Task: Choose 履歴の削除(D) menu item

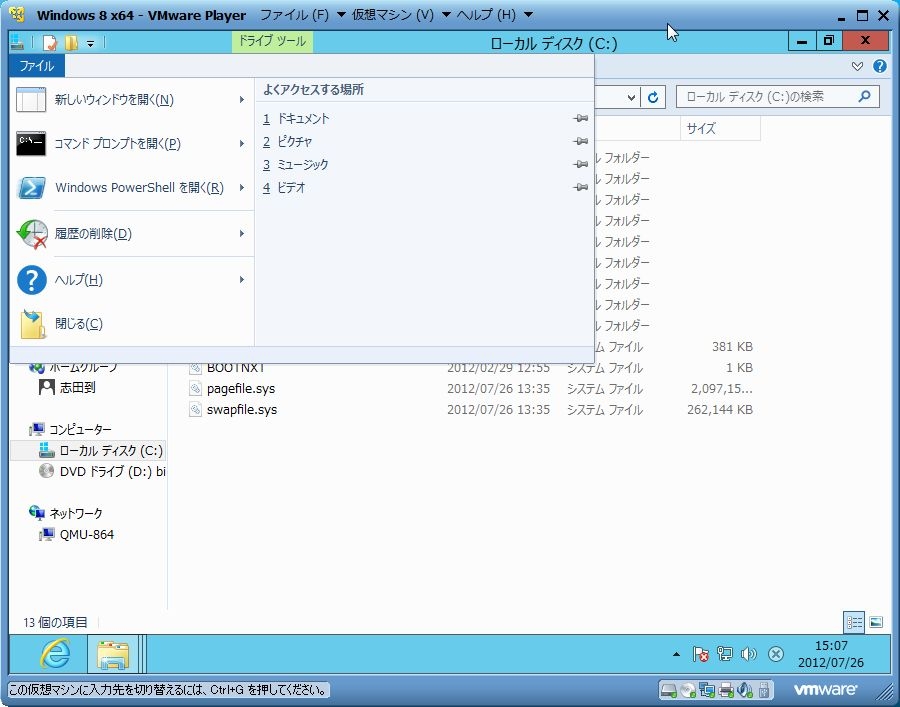Action: coord(131,234)
